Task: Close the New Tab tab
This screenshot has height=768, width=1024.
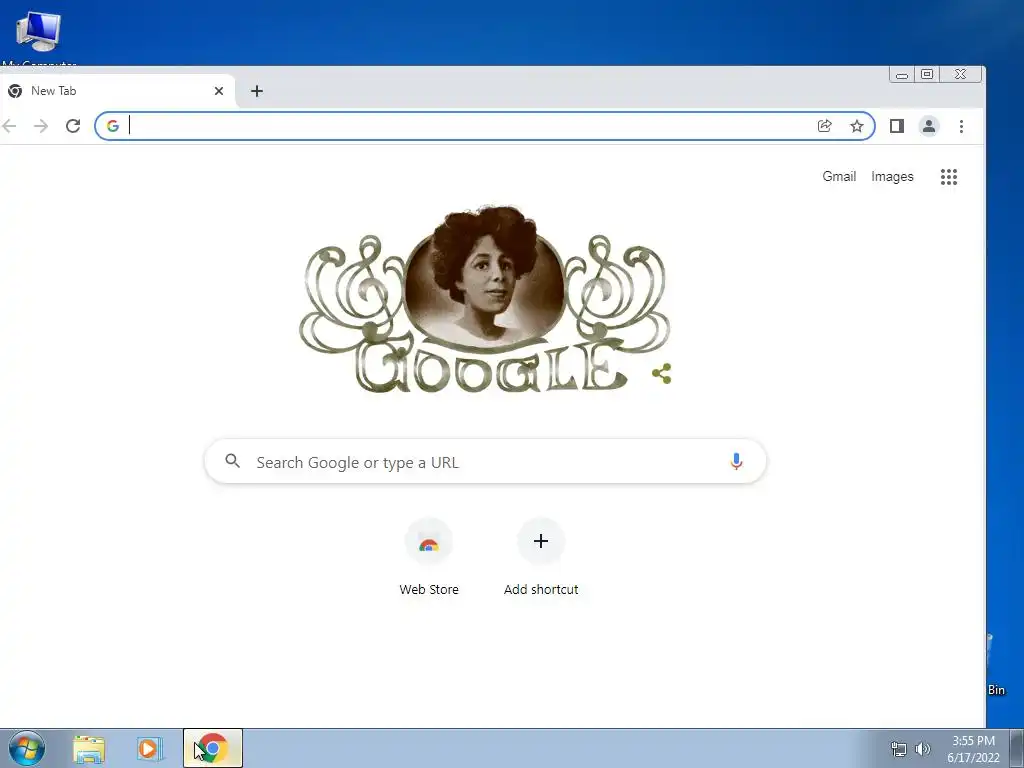Action: (x=219, y=91)
